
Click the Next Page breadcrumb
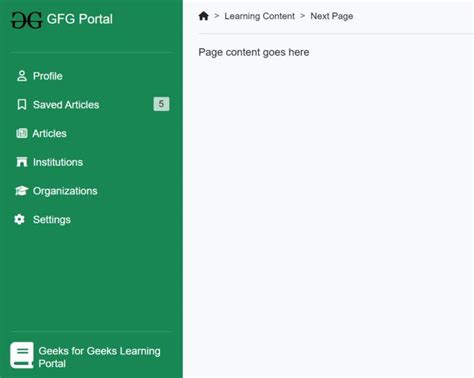(x=332, y=16)
